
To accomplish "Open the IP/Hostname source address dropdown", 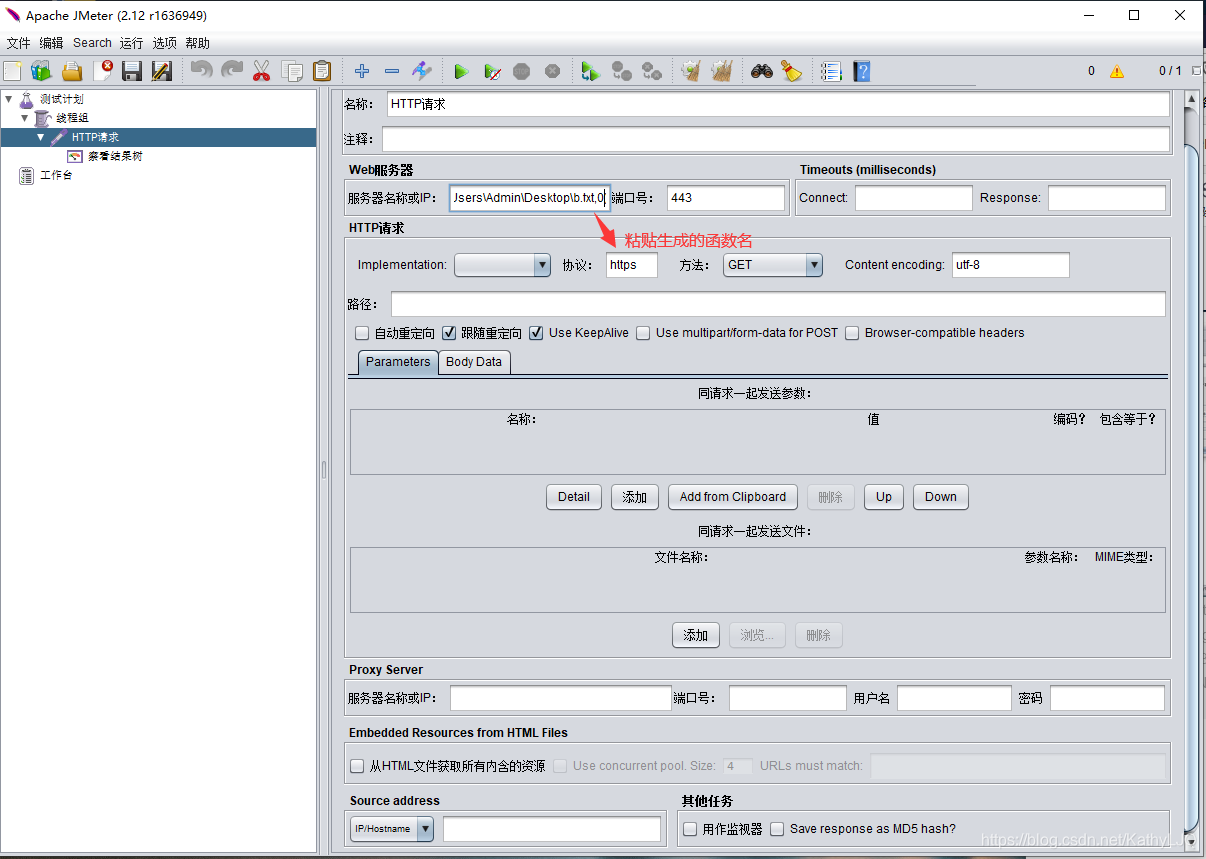I will tap(392, 829).
